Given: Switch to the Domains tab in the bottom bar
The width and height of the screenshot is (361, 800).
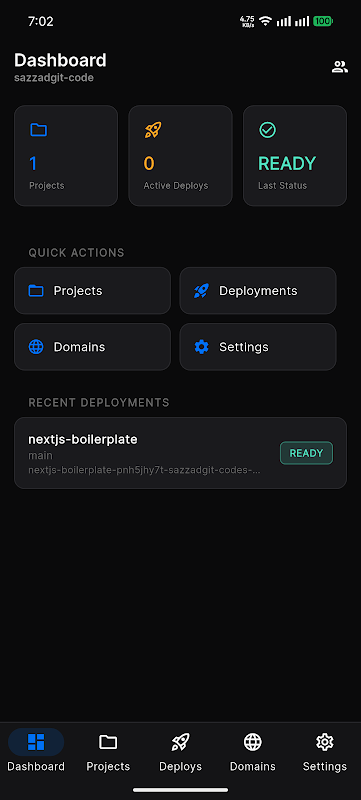Looking at the screenshot, I should [x=253, y=750].
